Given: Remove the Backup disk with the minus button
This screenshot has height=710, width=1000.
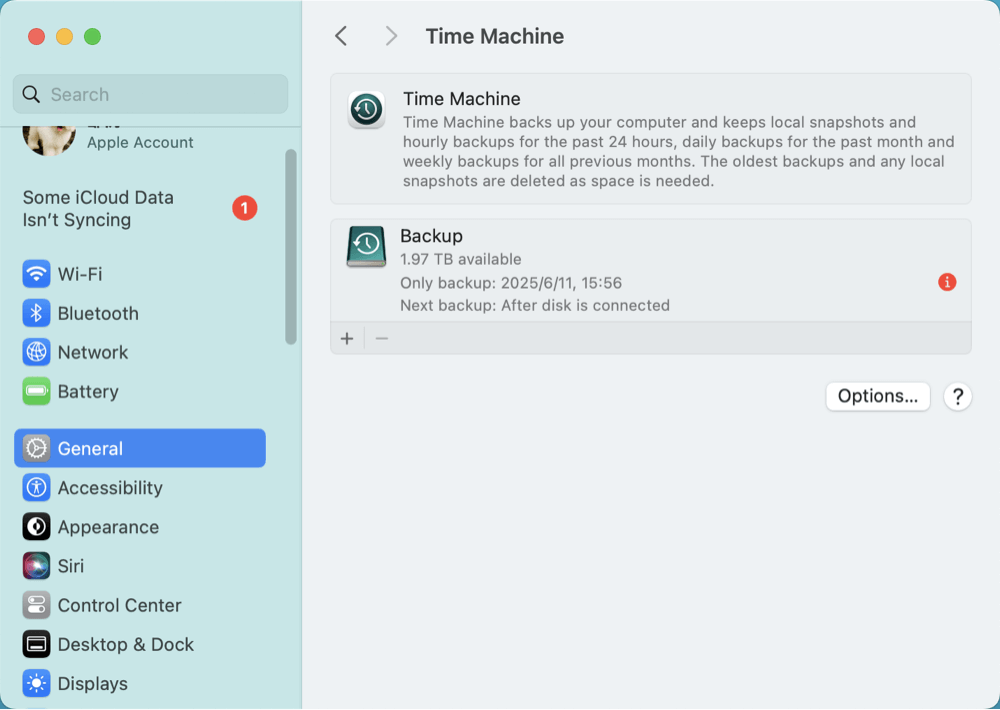Looking at the screenshot, I should point(381,338).
